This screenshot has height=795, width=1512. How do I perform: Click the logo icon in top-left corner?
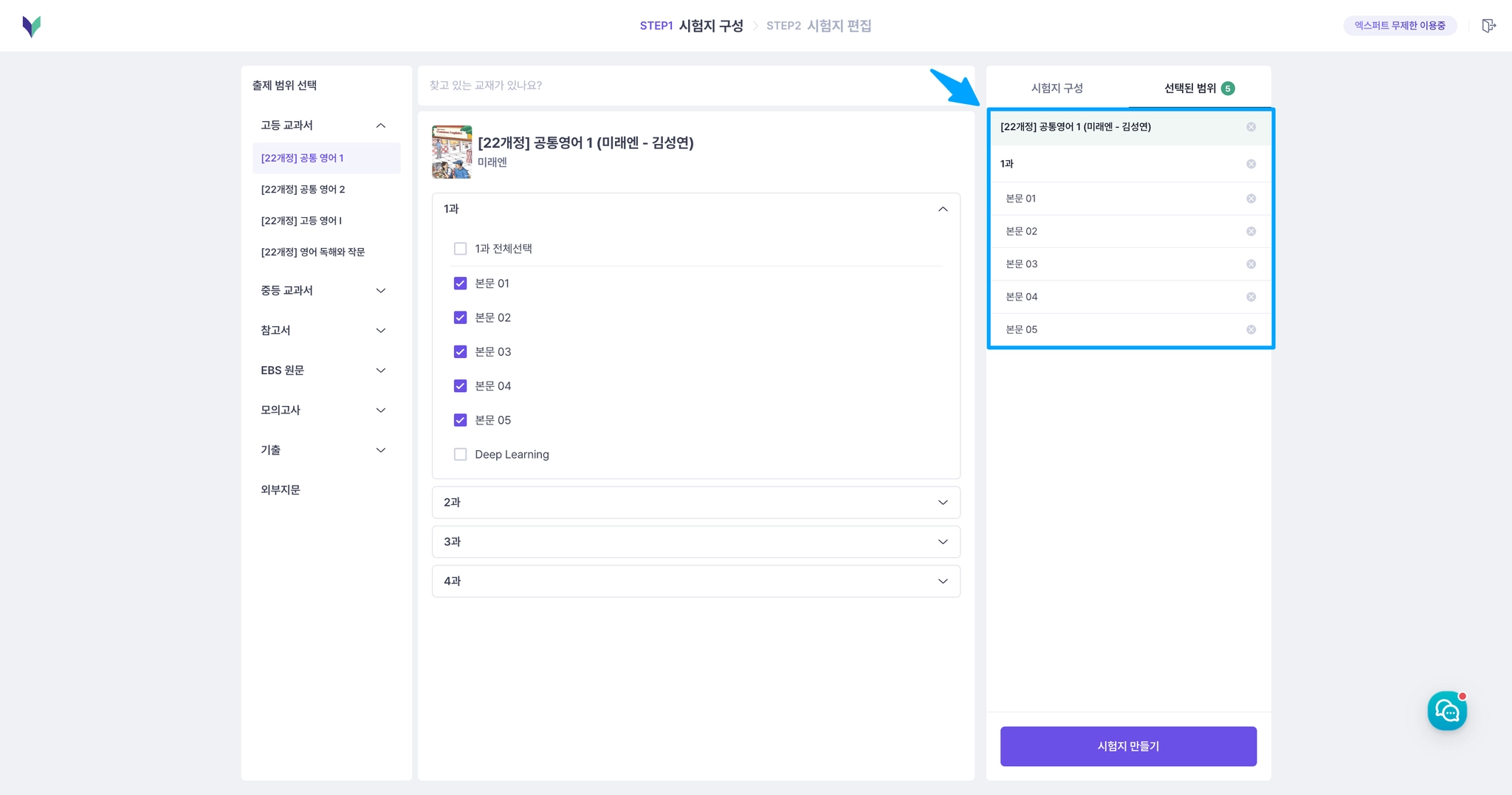[x=32, y=27]
